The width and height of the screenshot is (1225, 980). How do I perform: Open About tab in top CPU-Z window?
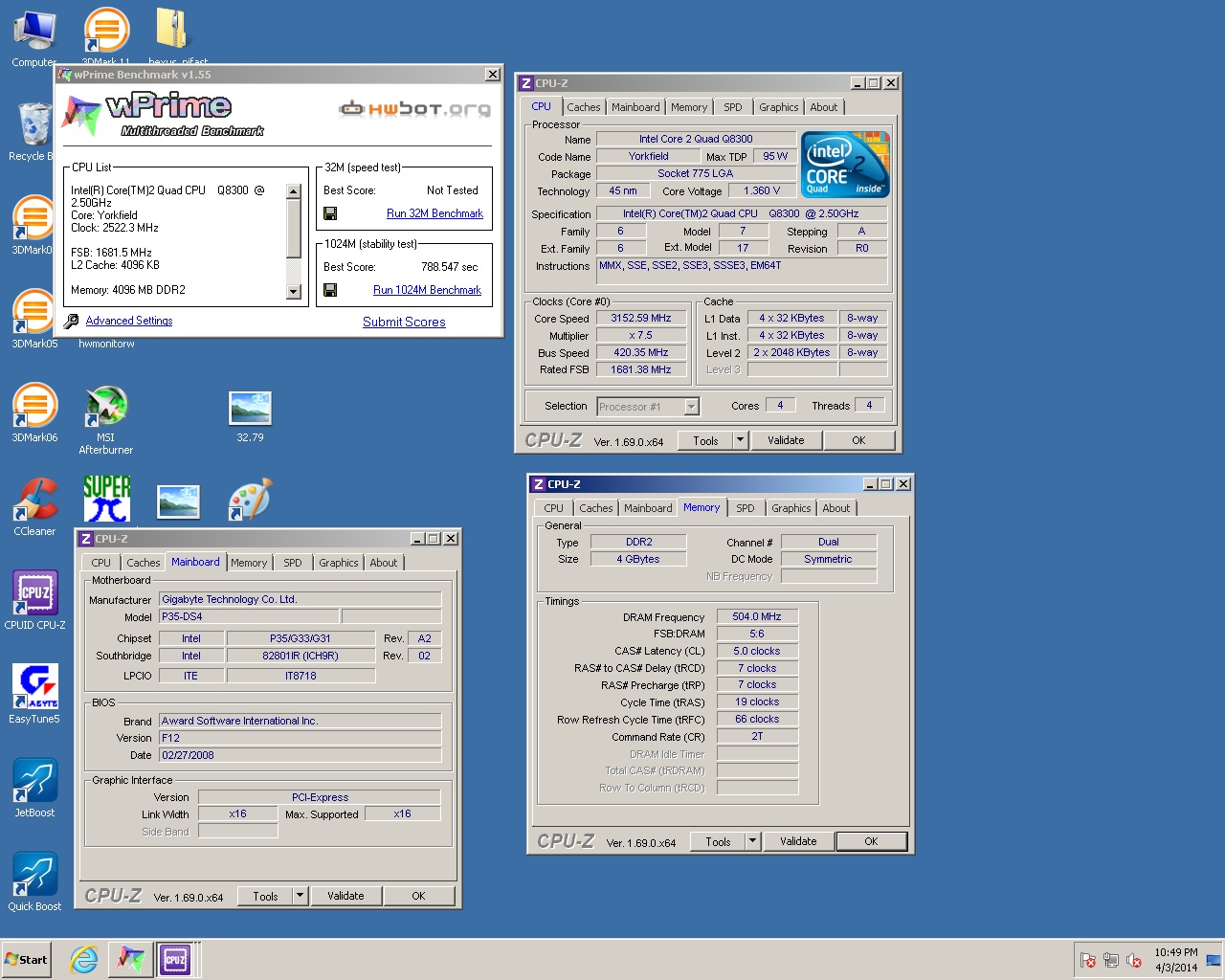pyautogui.click(x=823, y=107)
